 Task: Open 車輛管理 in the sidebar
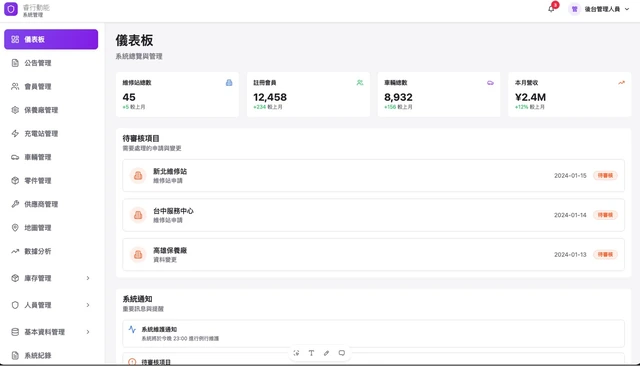click(x=51, y=157)
